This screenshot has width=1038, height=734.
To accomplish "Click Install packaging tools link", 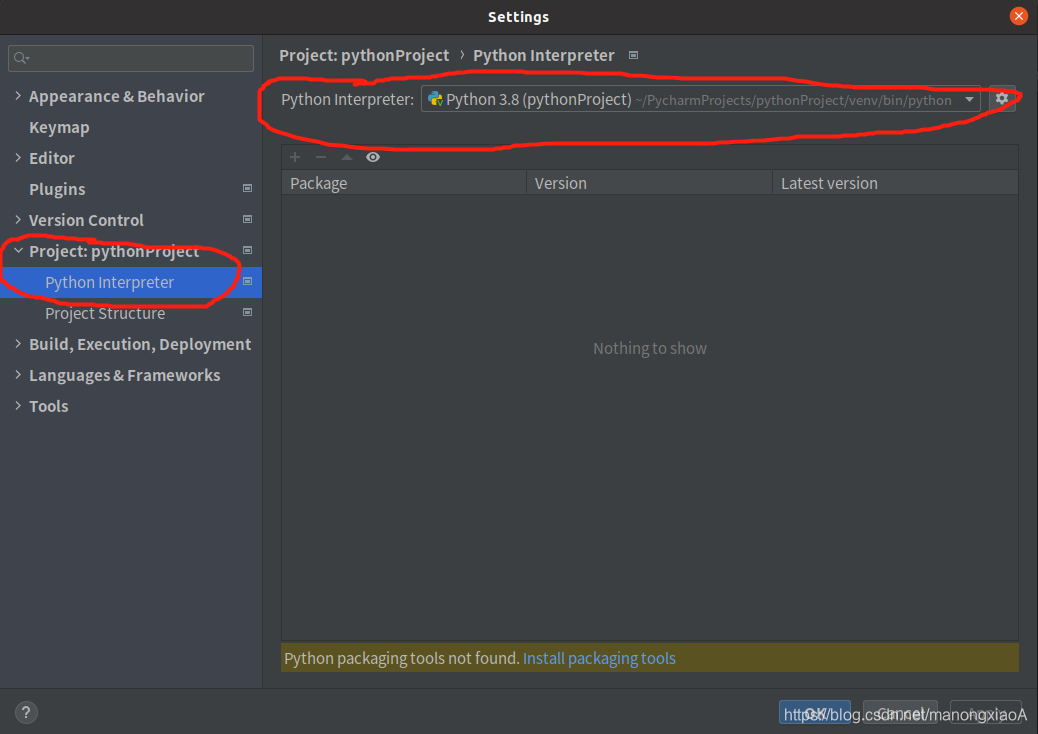I will (599, 659).
